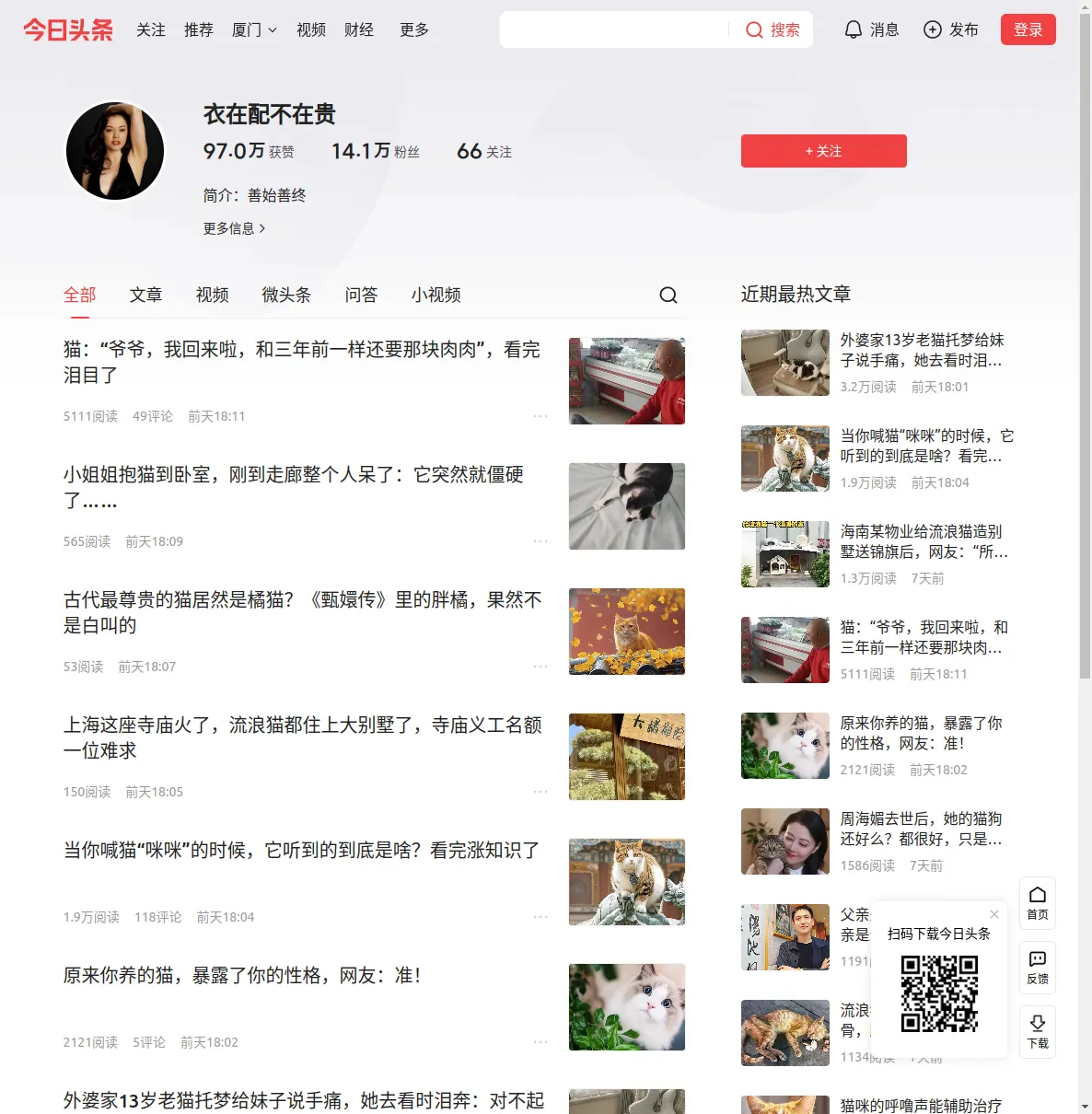The width and height of the screenshot is (1092, 1114).
Task: Switch to the 小视频 tab
Action: (436, 295)
